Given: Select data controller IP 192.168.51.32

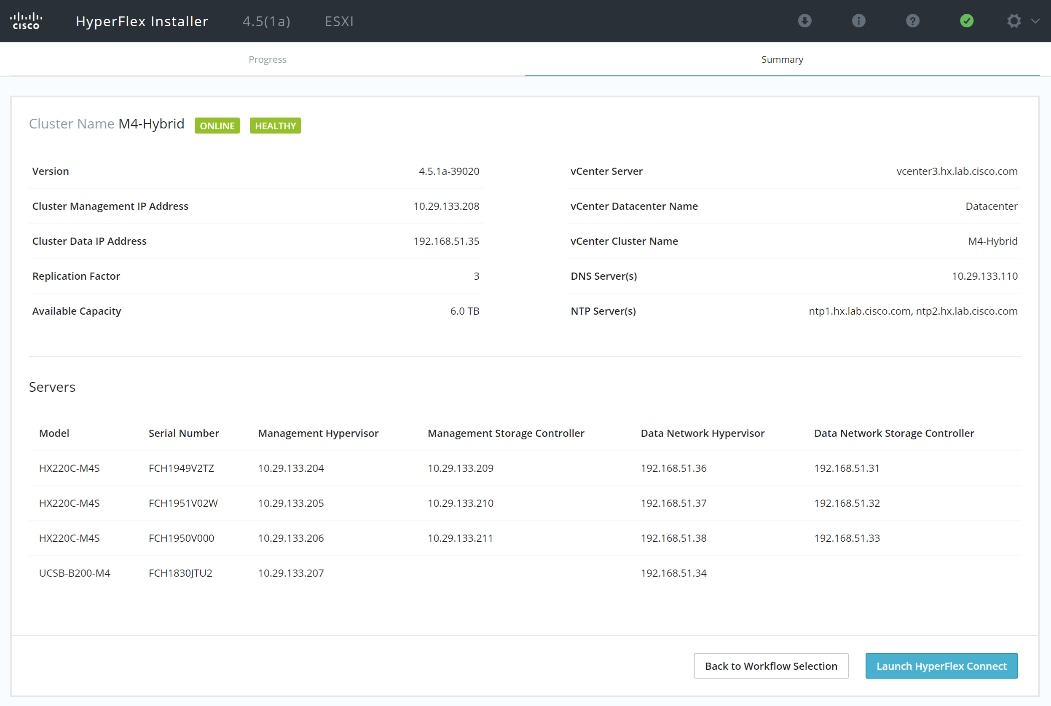Looking at the screenshot, I should pyautogui.click(x=847, y=503).
